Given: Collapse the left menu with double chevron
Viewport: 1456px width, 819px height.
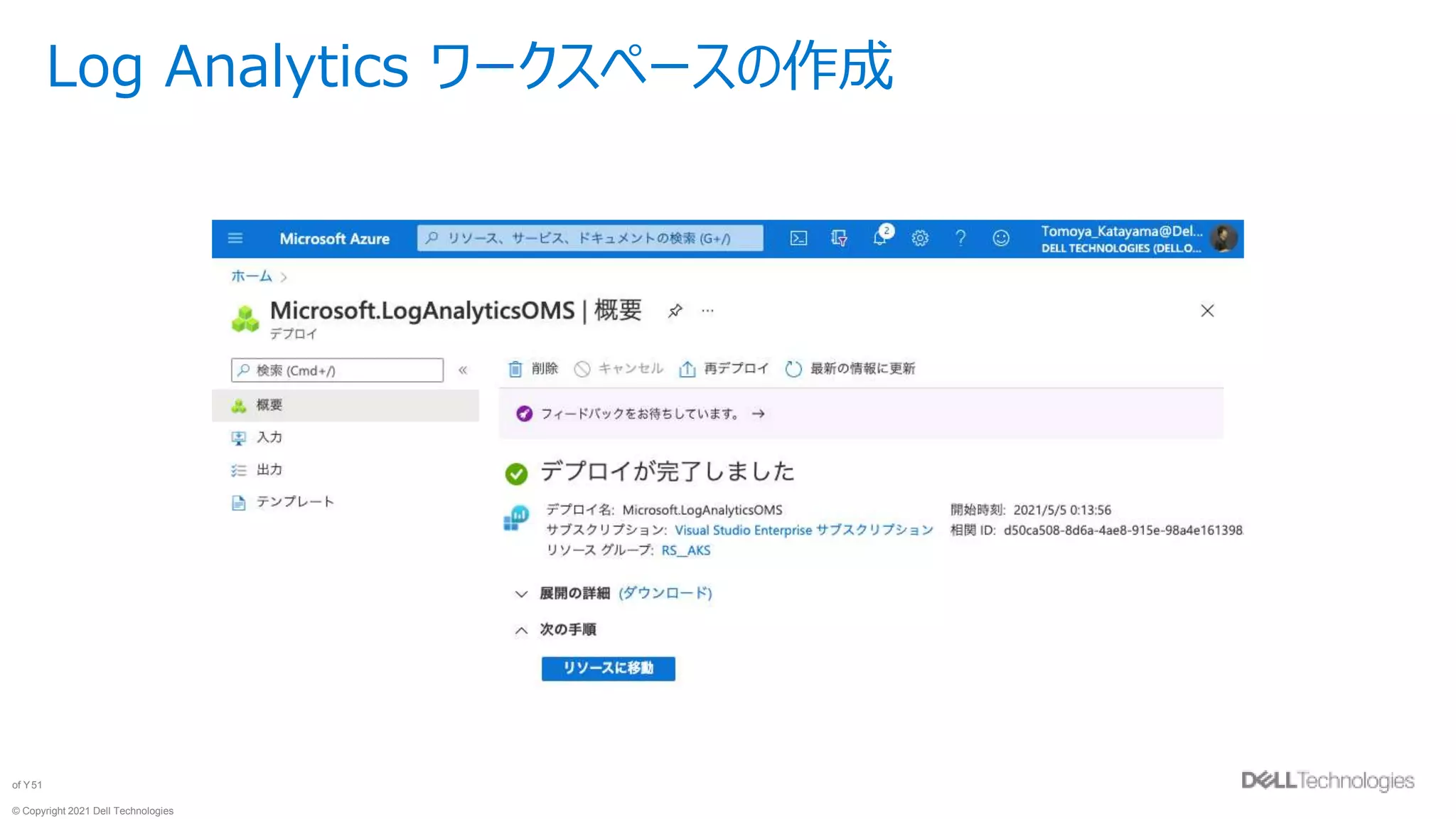Looking at the screenshot, I should point(463,370).
